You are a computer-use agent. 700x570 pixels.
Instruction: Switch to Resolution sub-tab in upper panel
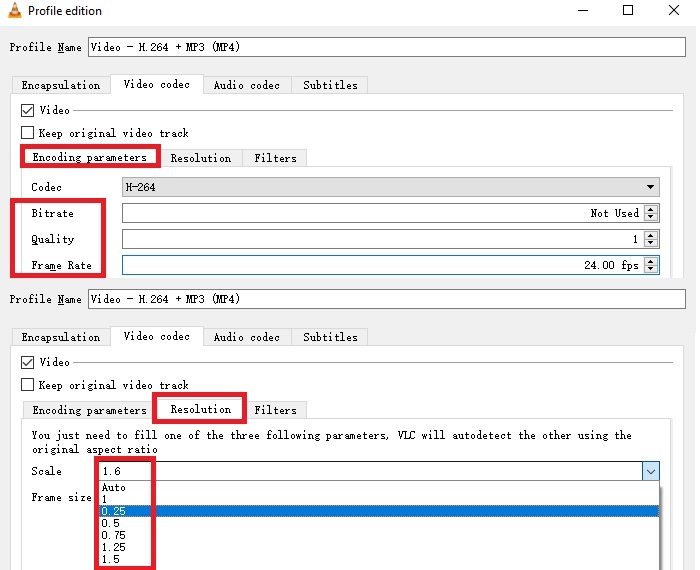(x=201, y=158)
